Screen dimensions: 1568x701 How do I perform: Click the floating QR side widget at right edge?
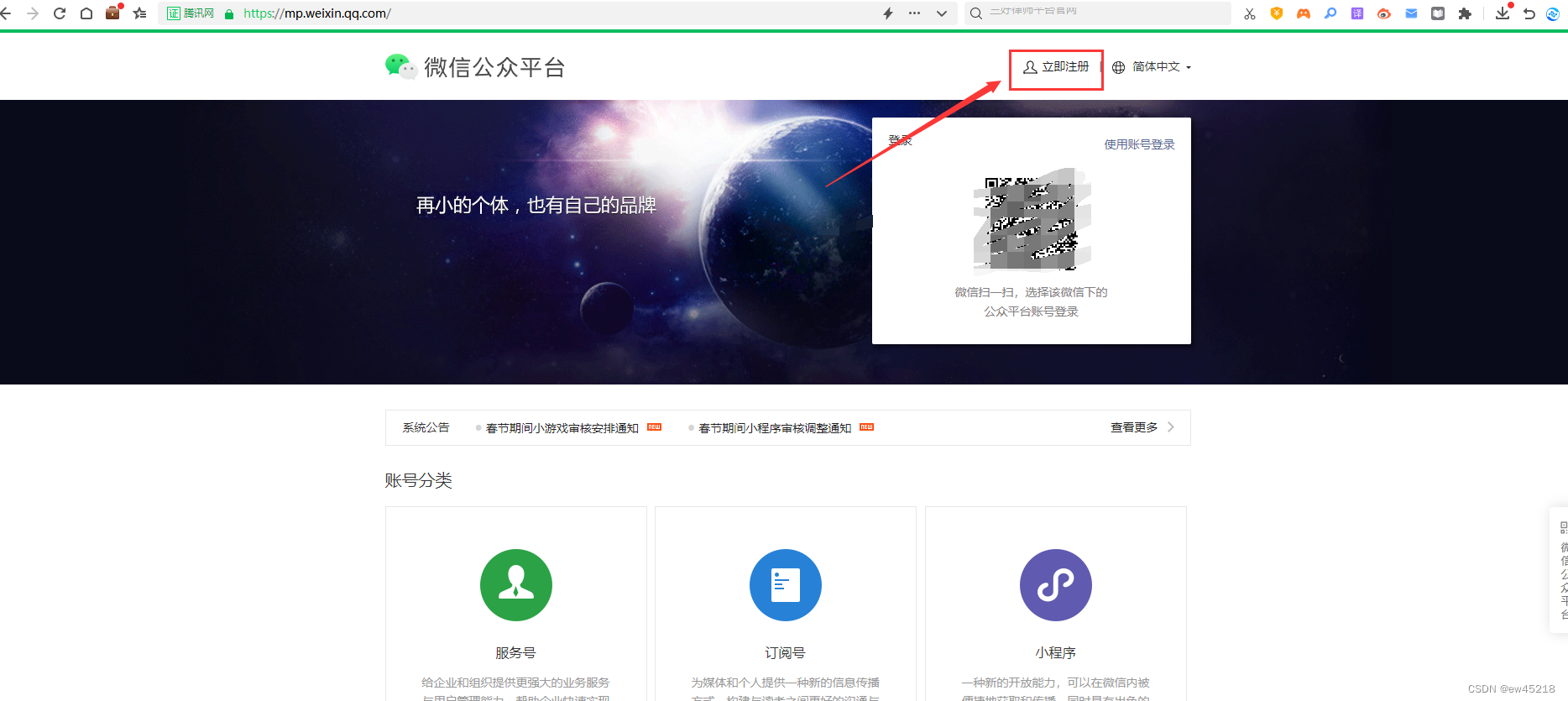tap(1559, 570)
